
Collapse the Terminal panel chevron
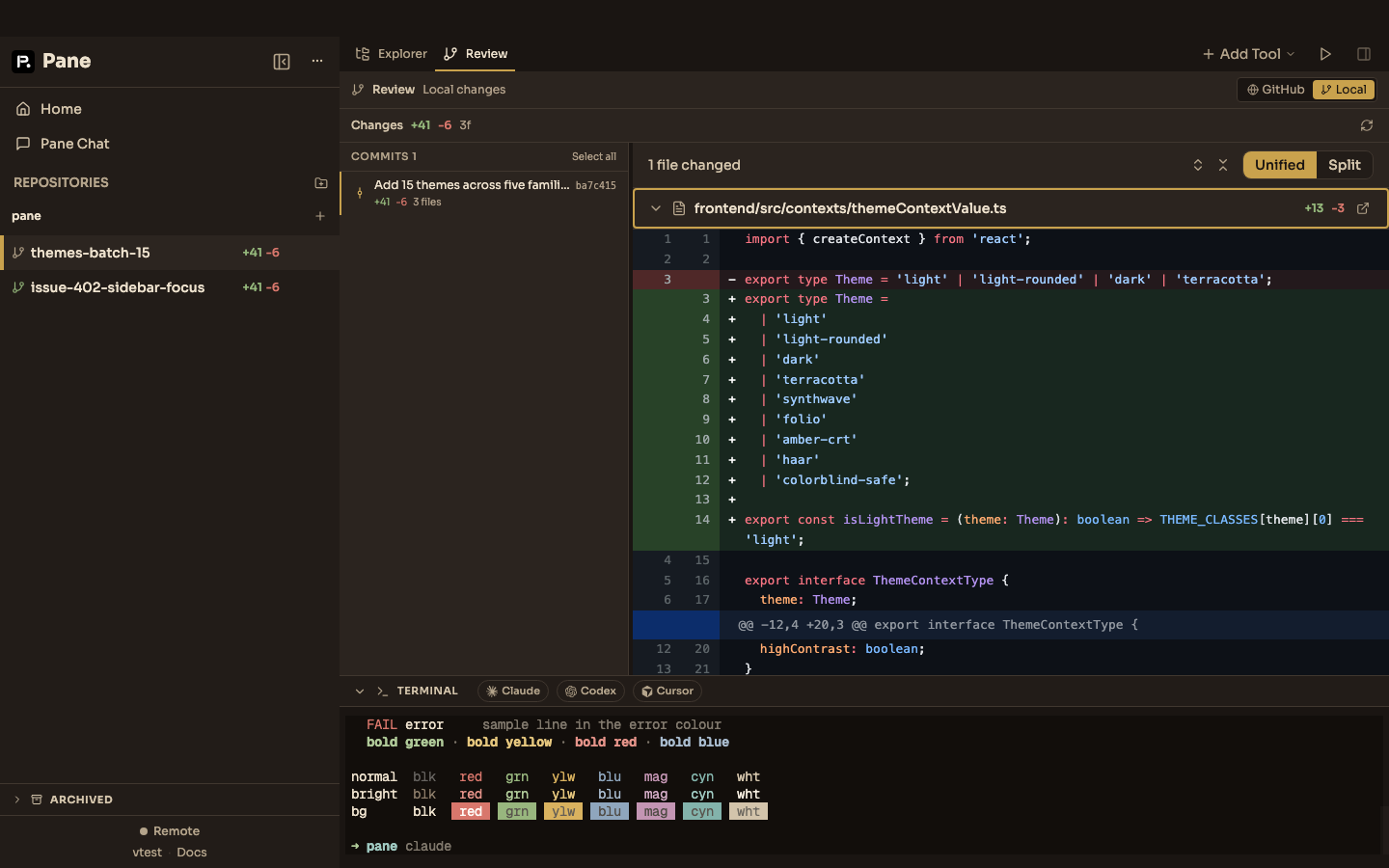coord(360,692)
